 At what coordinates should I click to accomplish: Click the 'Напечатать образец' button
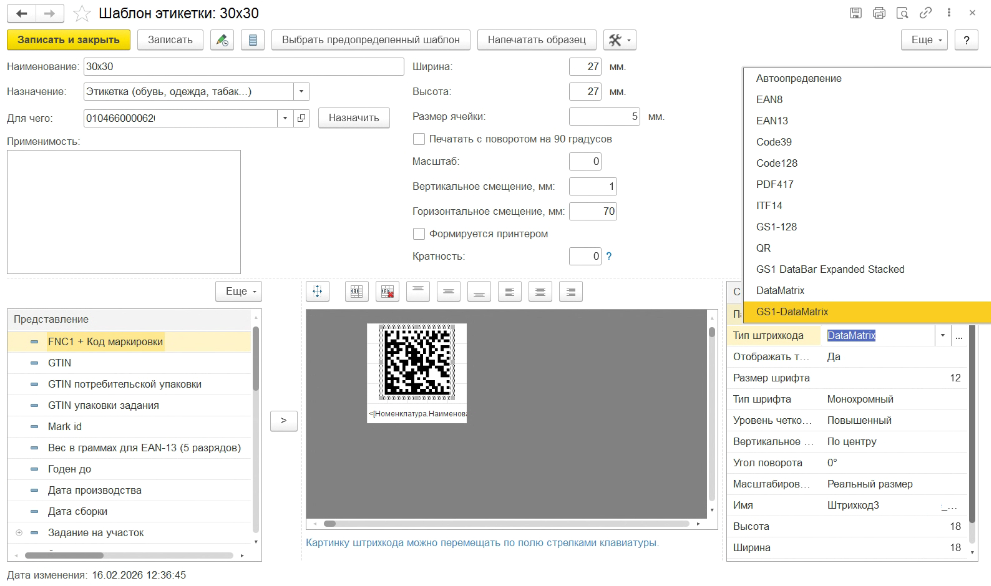[x=536, y=40]
